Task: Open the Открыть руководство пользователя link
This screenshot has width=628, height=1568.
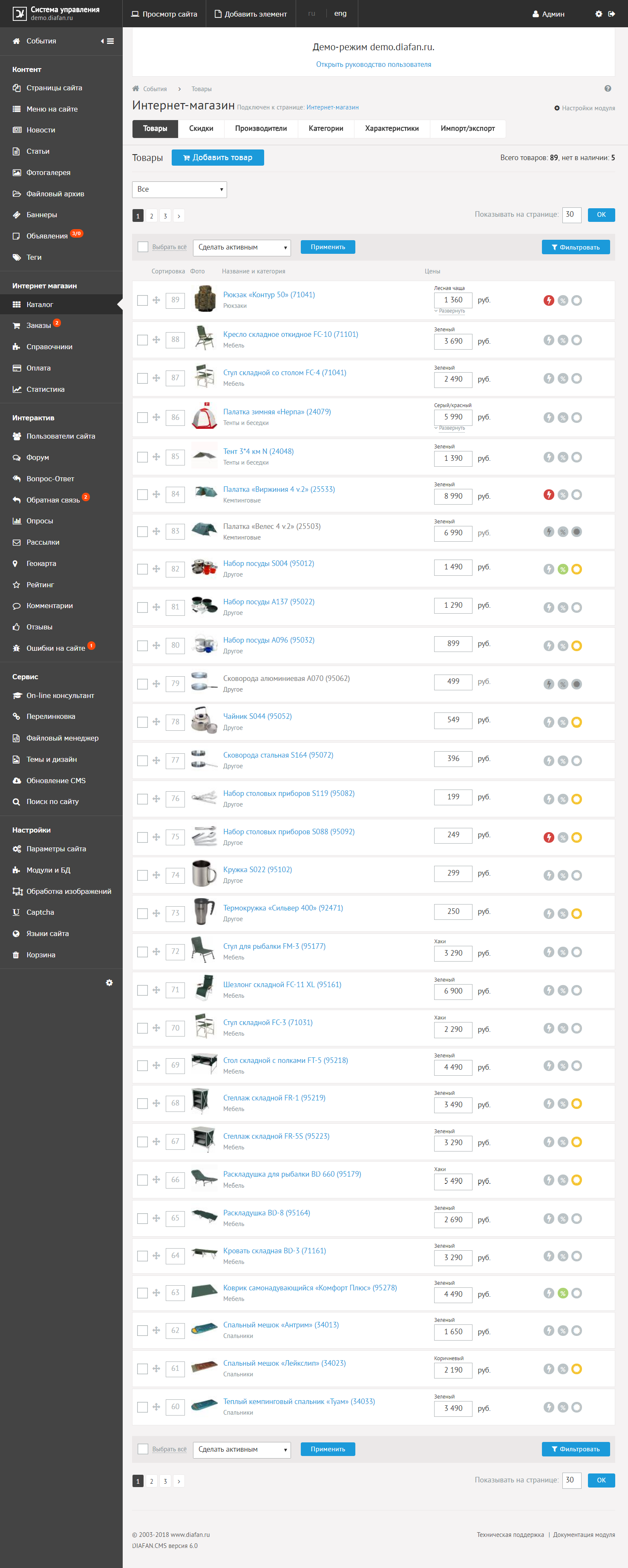Action: point(373,65)
